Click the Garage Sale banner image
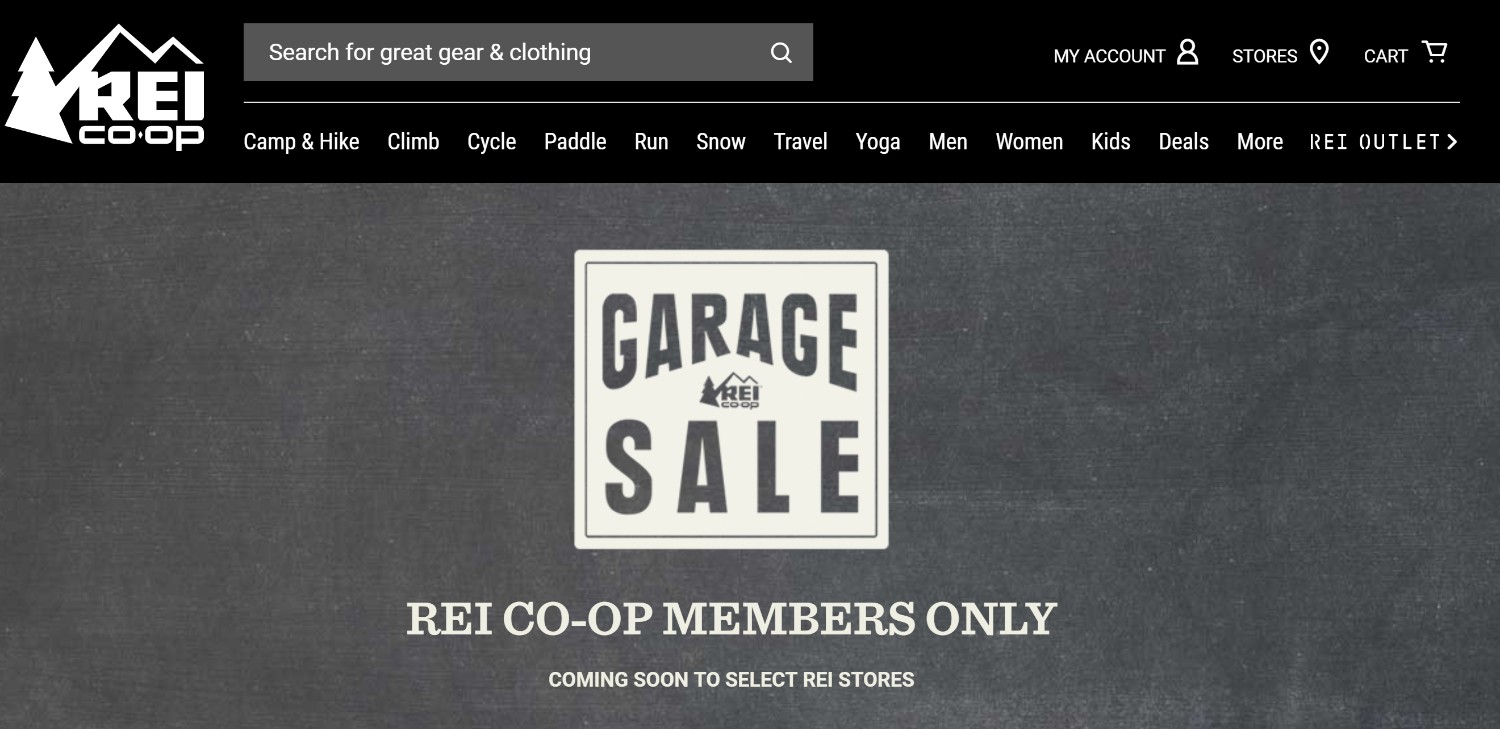 pyautogui.click(x=731, y=399)
